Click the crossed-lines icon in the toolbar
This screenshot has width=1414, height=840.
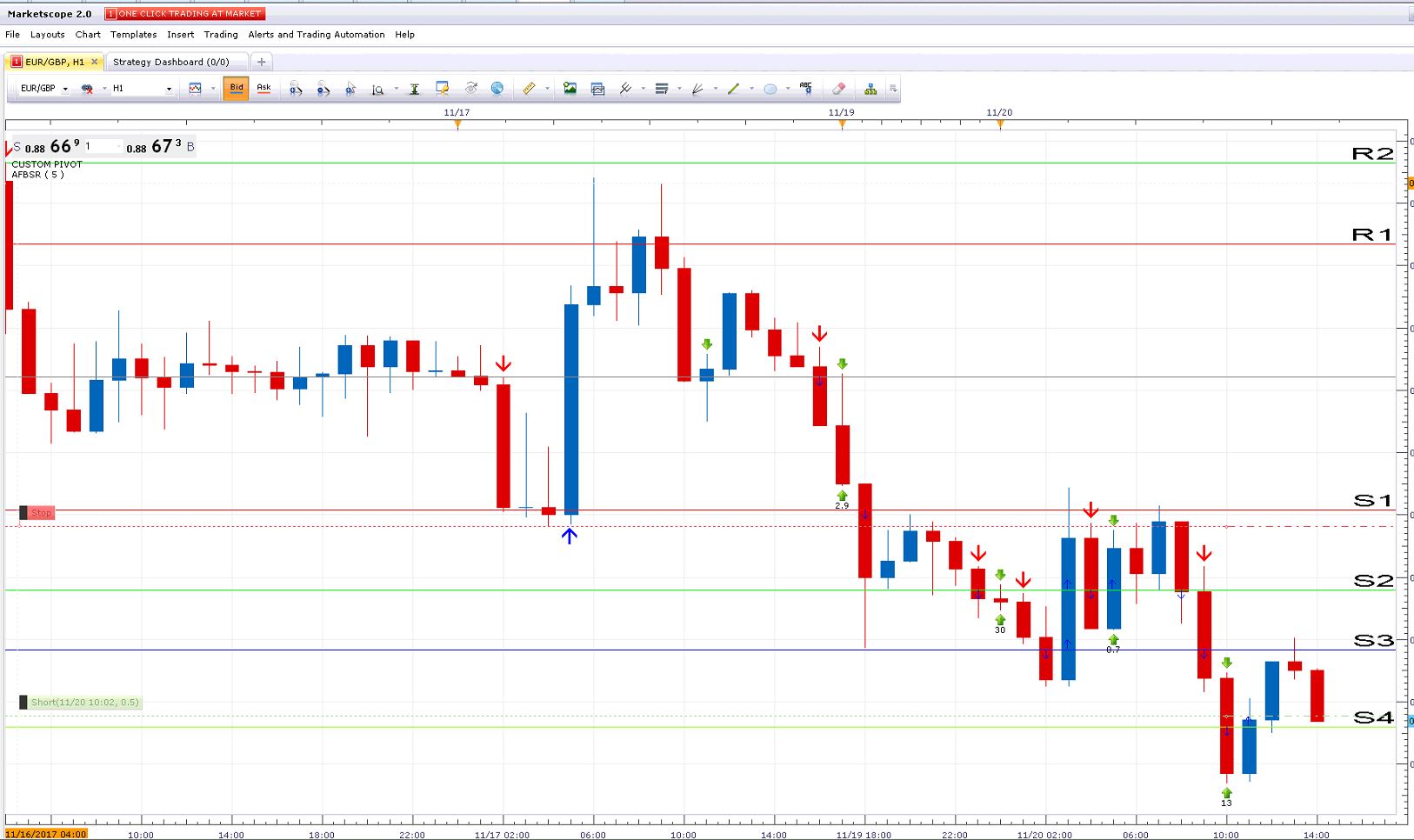pyautogui.click(x=625, y=89)
